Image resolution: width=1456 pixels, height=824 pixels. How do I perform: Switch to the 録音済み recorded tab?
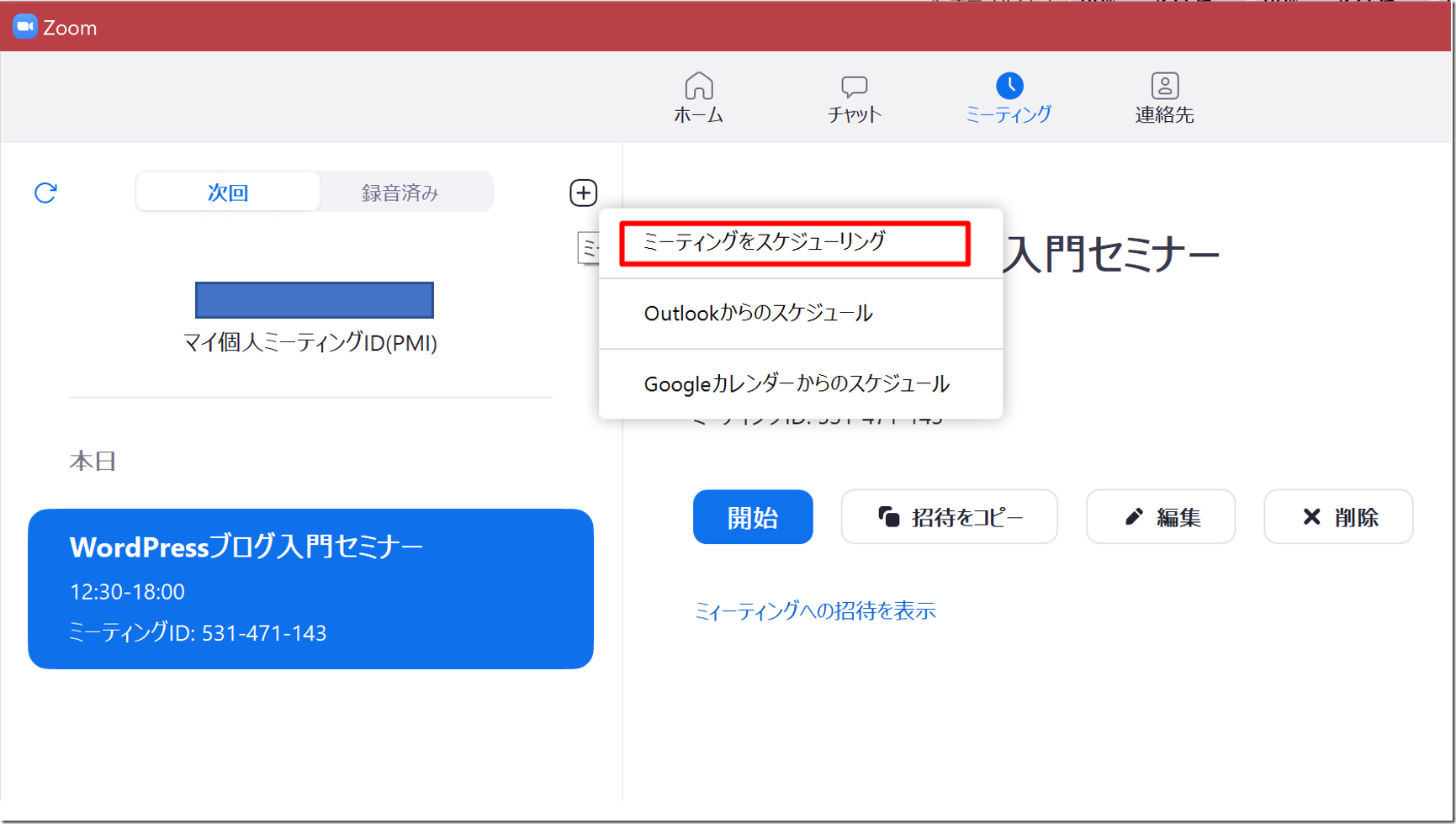coord(400,193)
